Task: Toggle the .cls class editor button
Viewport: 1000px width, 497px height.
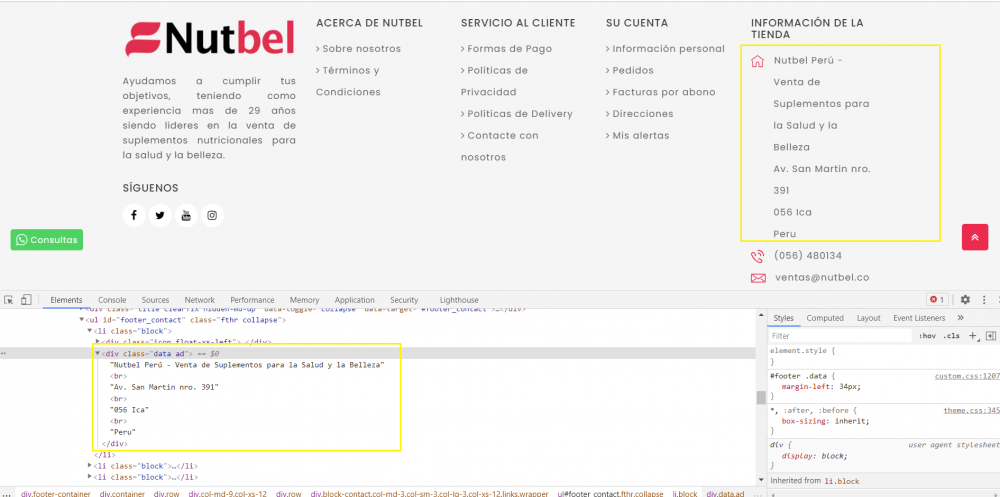Action: pyautogui.click(x=951, y=336)
